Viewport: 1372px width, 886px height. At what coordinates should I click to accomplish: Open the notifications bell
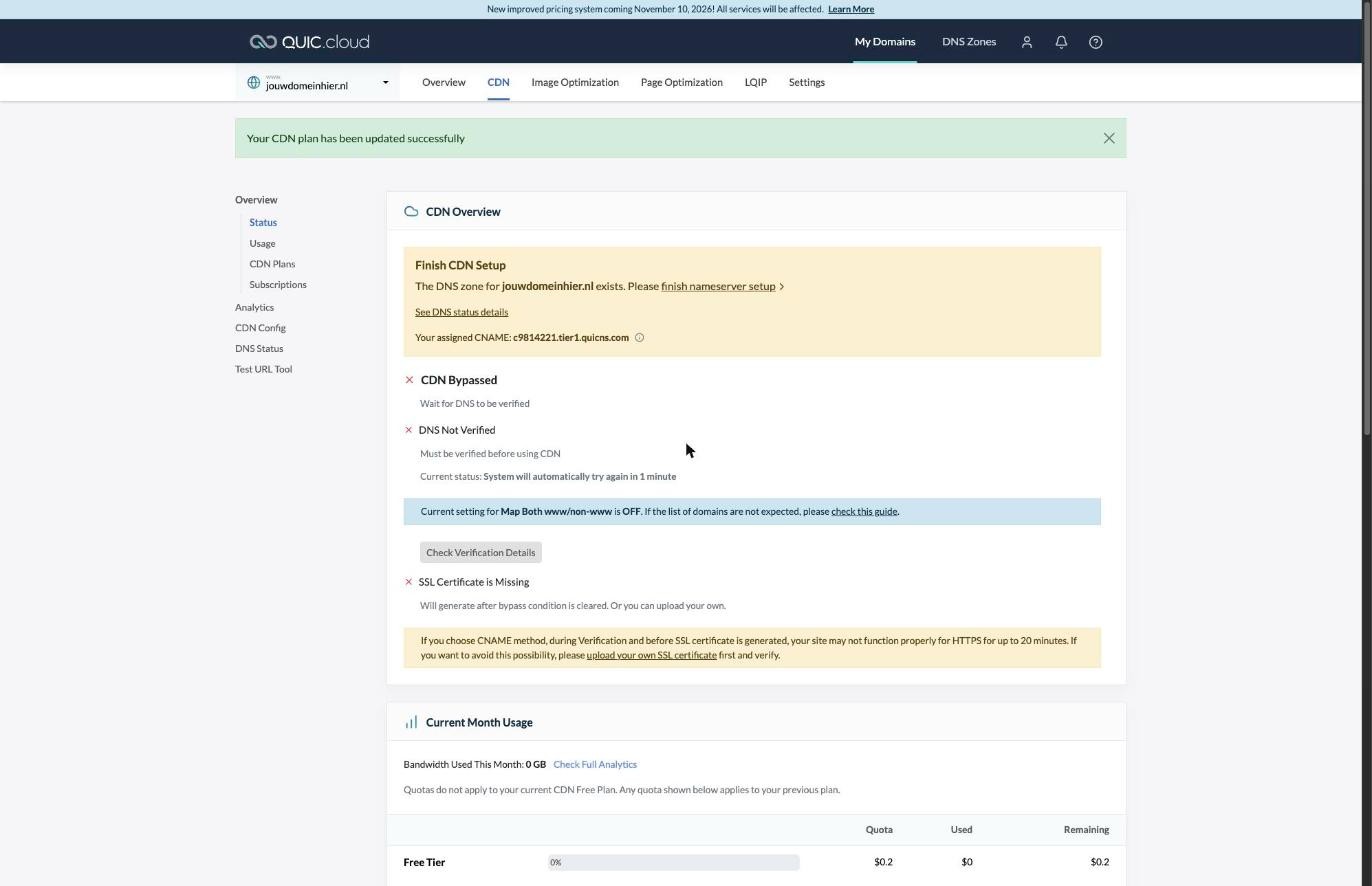click(1061, 42)
